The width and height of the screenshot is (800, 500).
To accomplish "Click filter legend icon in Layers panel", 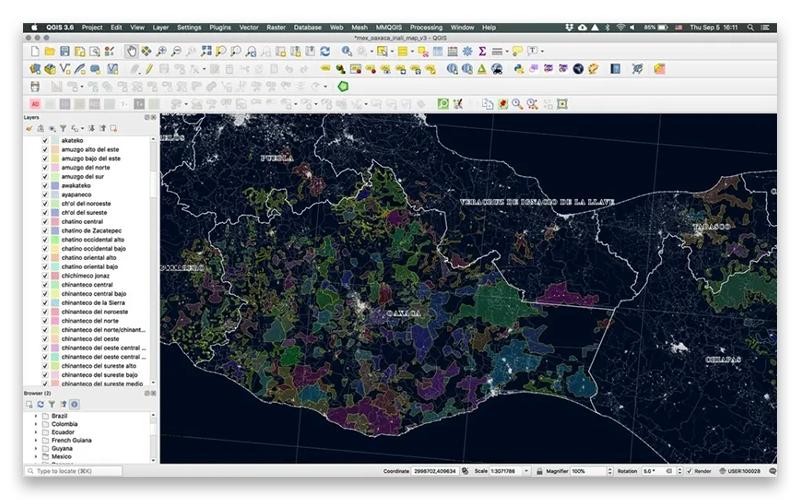I will [x=63, y=129].
